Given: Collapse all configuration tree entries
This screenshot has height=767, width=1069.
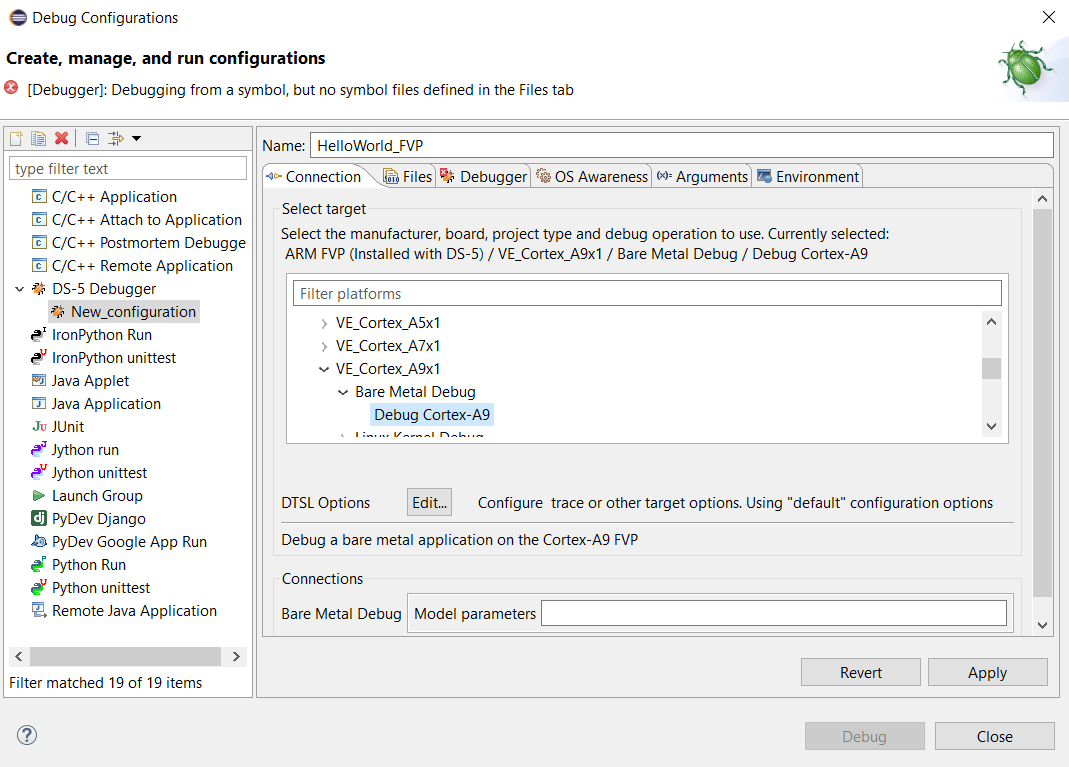Looking at the screenshot, I should [x=90, y=138].
